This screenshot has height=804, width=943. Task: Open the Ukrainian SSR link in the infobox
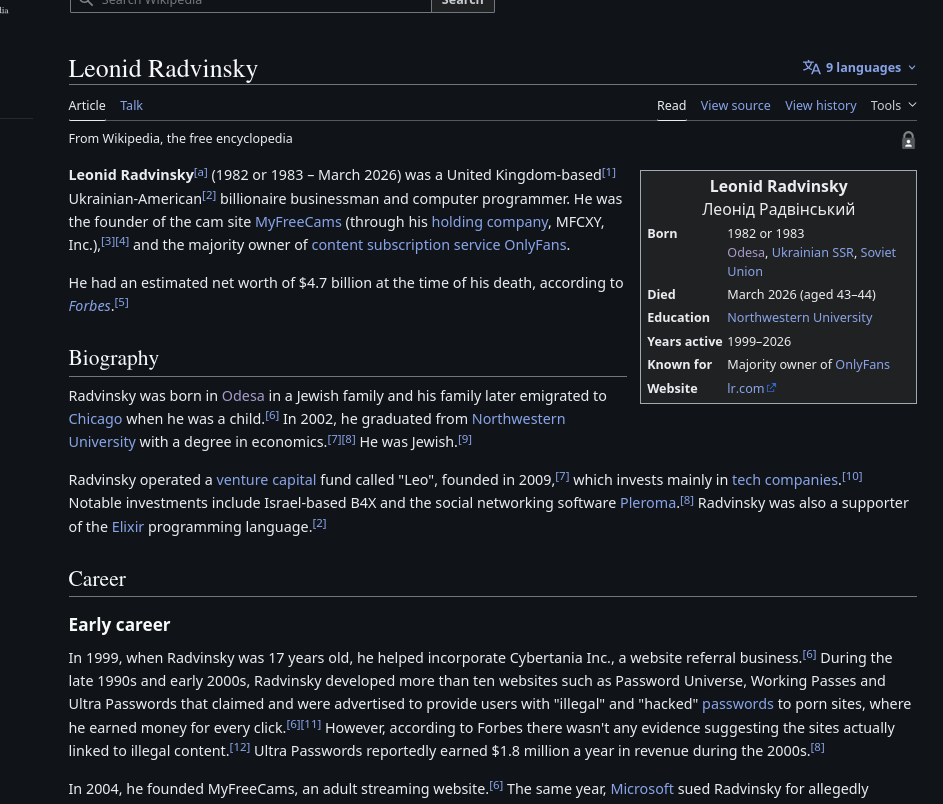[x=812, y=253]
